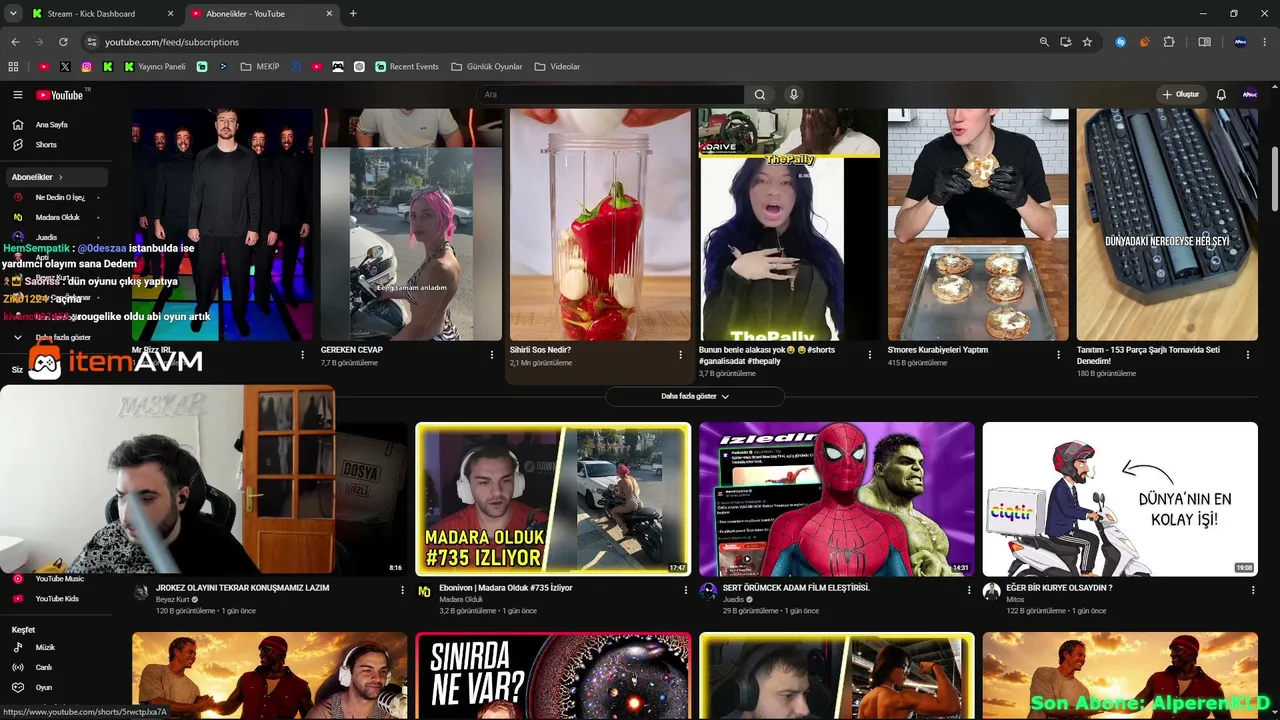Play the 'MADARA OLDUK #735 İZLİYOR' video thumbnail

tap(553, 499)
